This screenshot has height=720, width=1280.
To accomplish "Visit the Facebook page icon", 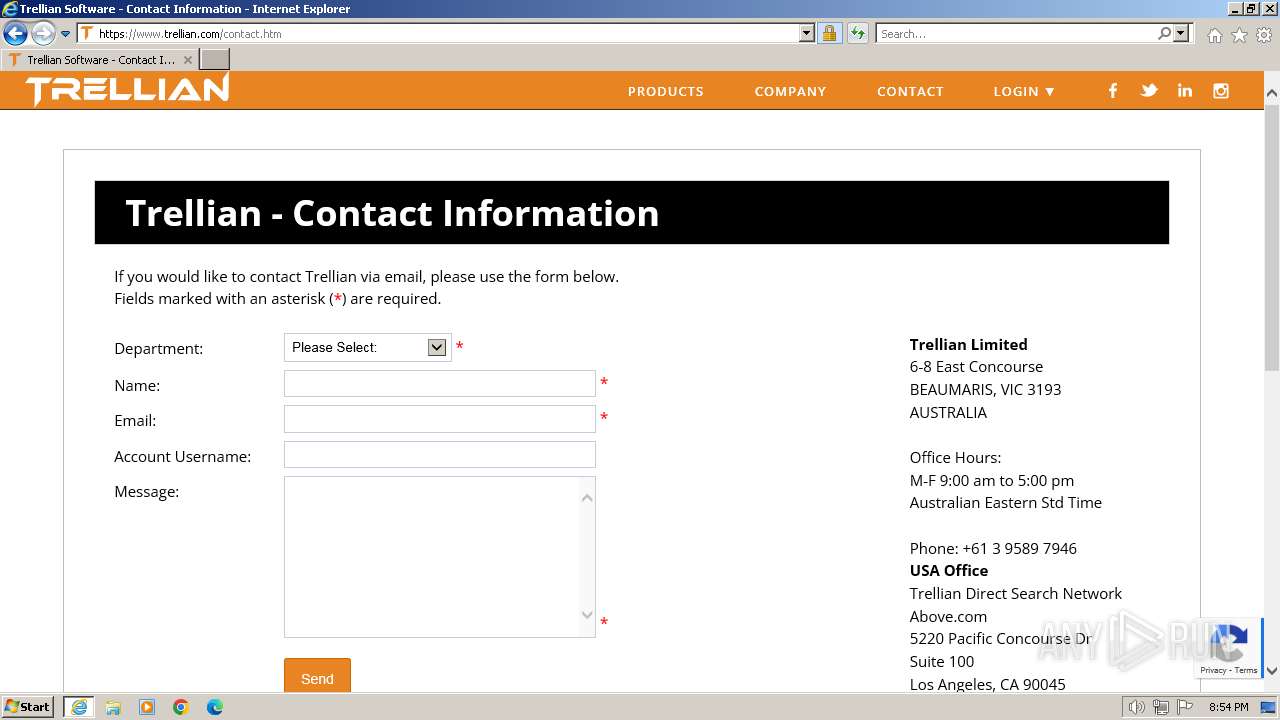I will coord(1112,91).
